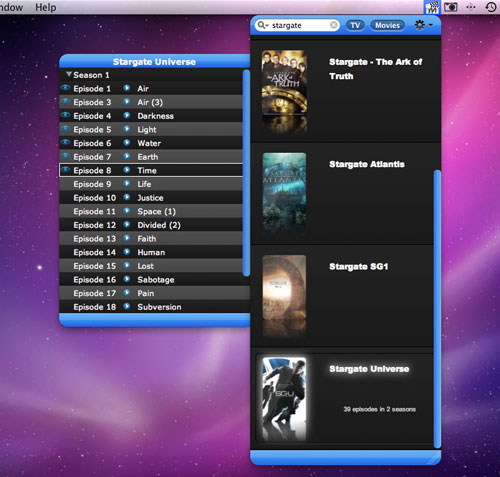The image size is (500, 477).
Task: Select the Episode 18 row label
Action: tap(95, 307)
